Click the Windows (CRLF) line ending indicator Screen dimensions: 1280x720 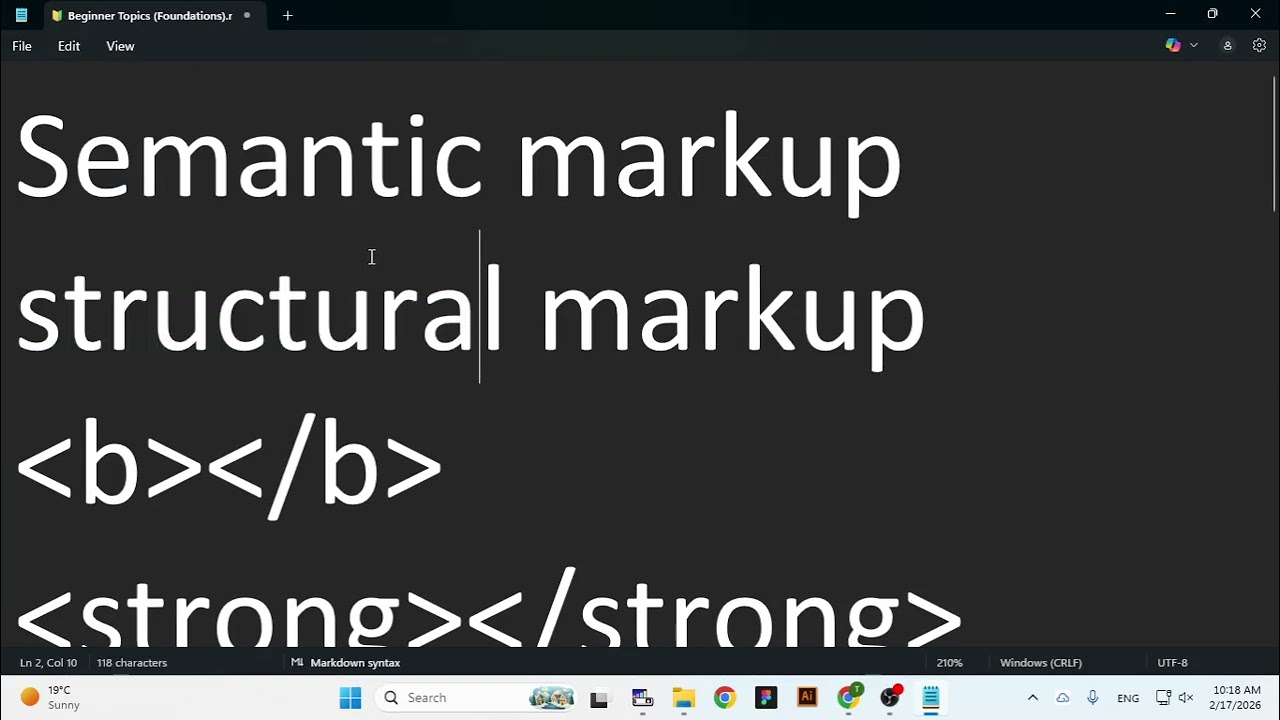[x=1041, y=663]
